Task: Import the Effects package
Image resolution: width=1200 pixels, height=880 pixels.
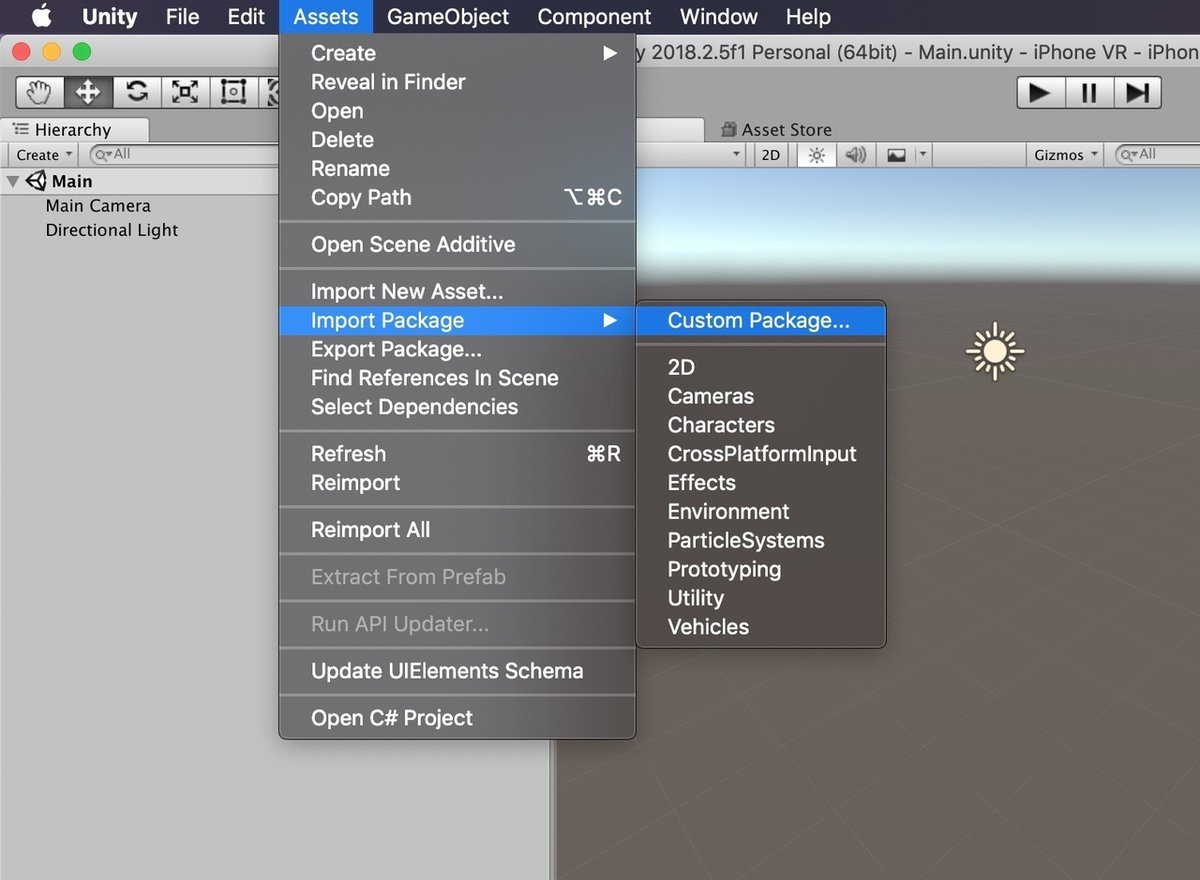Action: (x=761, y=483)
